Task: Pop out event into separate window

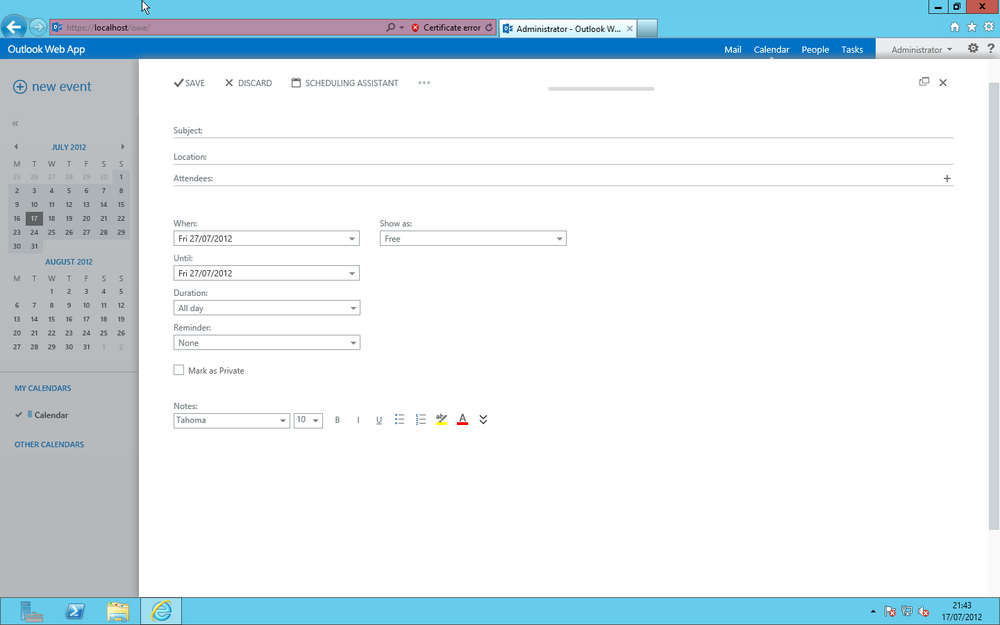Action: (x=923, y=82)
